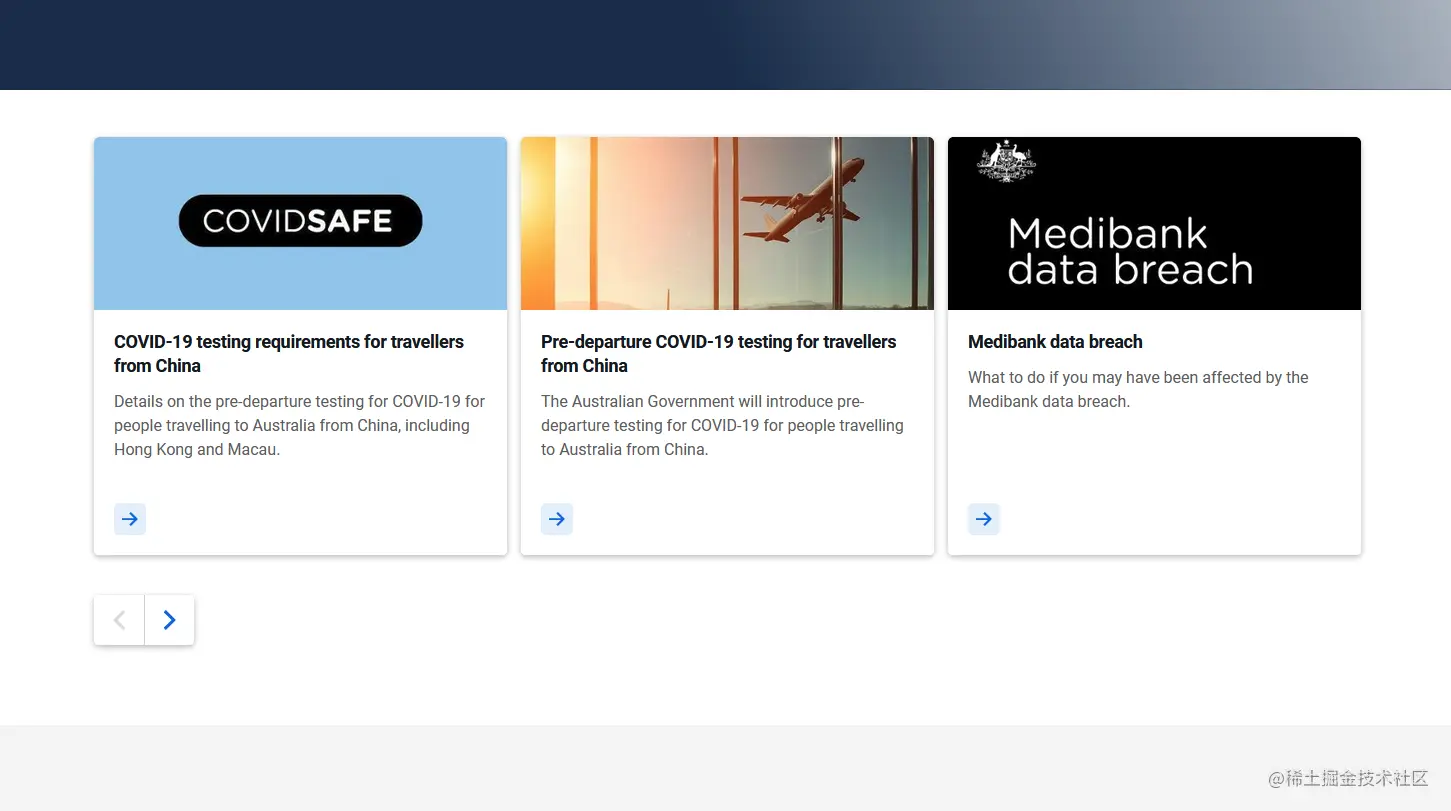Open the Medibank data breach banner image
This screenshot has height=811, width=1451.
click(x=1154, y=223)
